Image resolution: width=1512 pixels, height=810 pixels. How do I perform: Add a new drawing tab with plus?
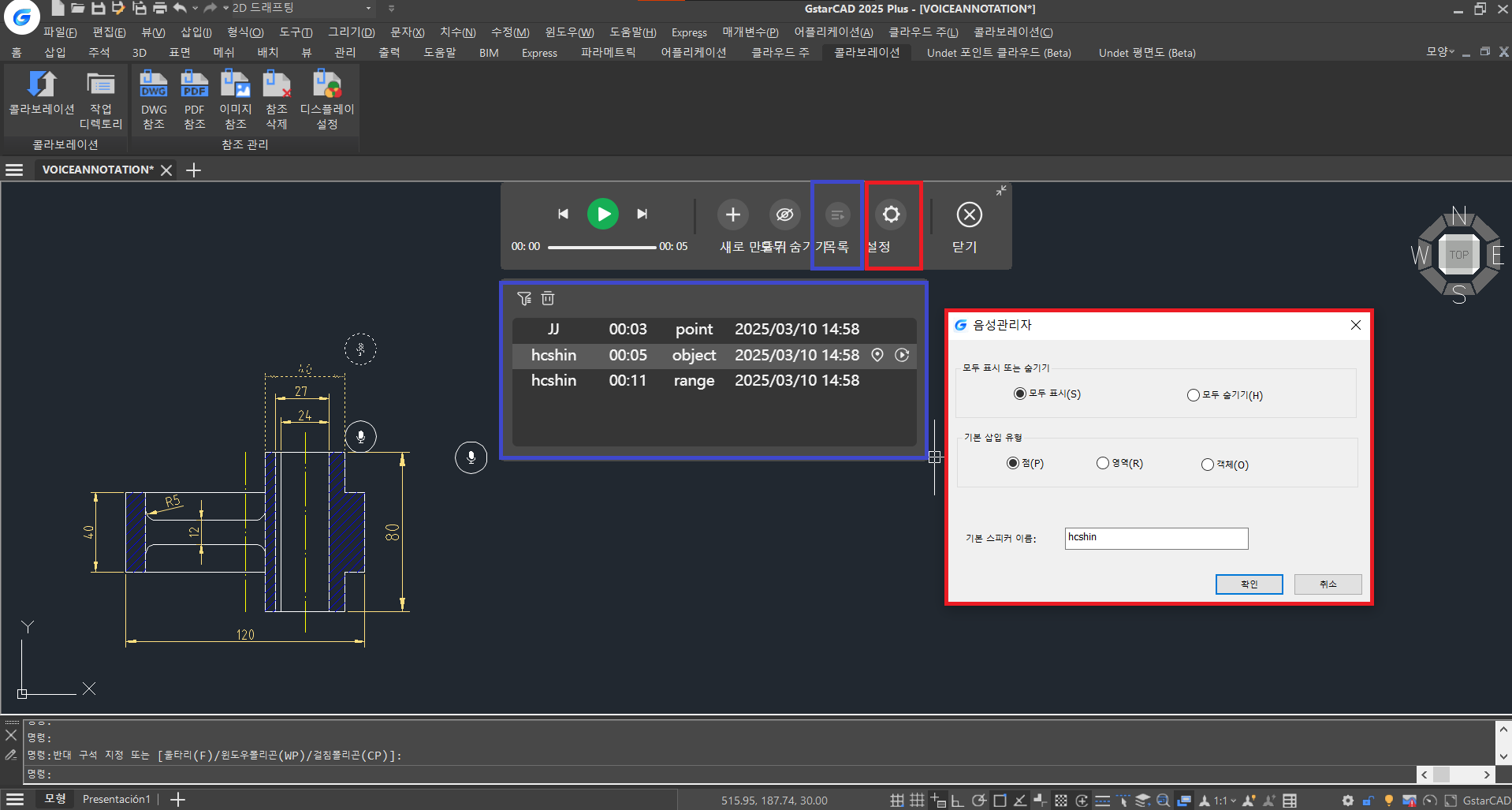pyautogui.click(x=193, y=170)
